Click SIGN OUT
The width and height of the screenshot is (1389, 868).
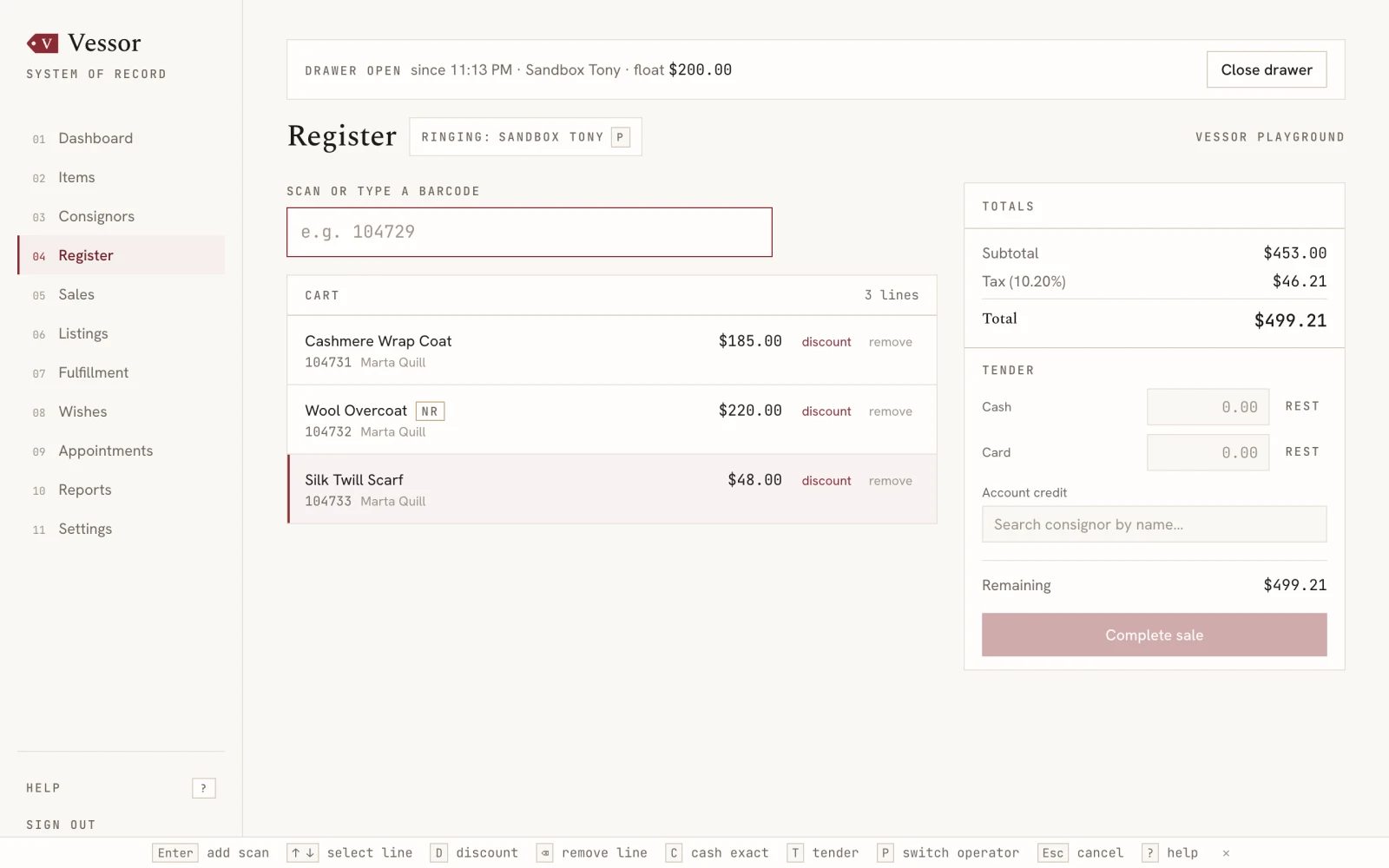[x=61, y=825]
